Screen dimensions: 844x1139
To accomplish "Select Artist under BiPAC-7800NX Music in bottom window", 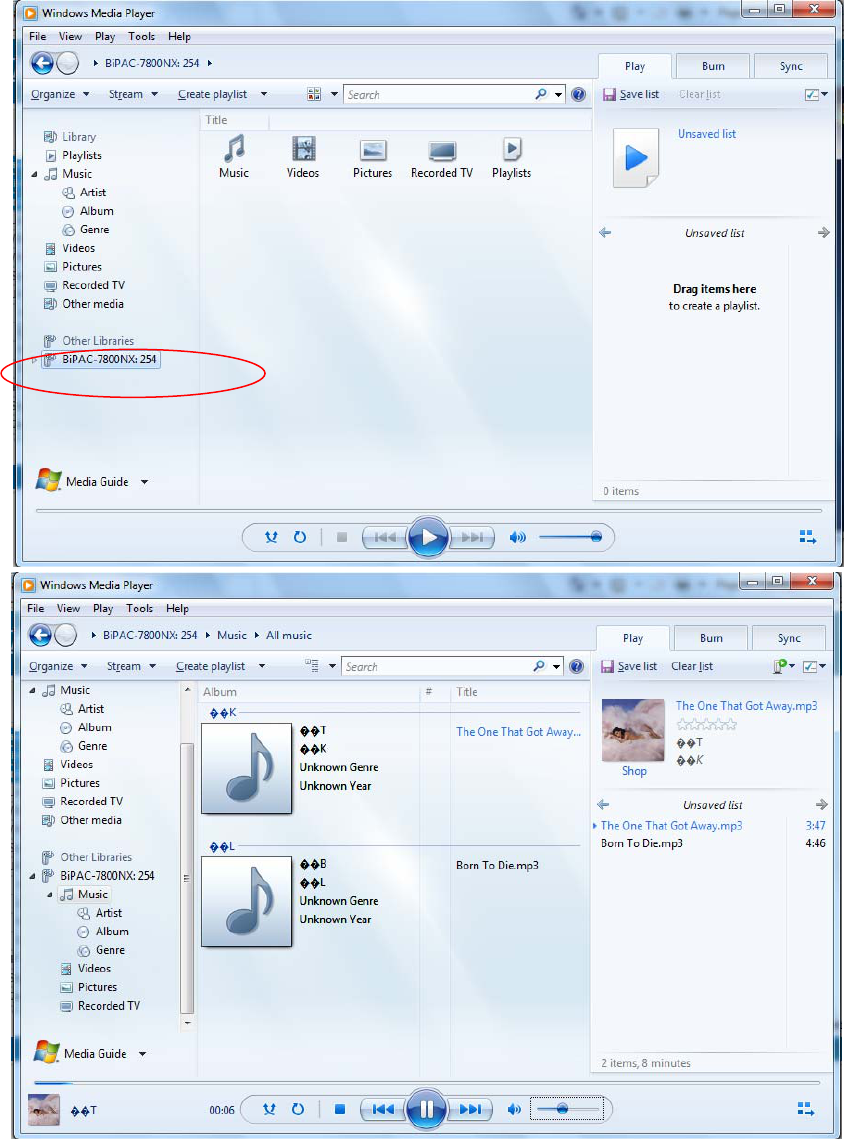I will [x=100, y=913].
